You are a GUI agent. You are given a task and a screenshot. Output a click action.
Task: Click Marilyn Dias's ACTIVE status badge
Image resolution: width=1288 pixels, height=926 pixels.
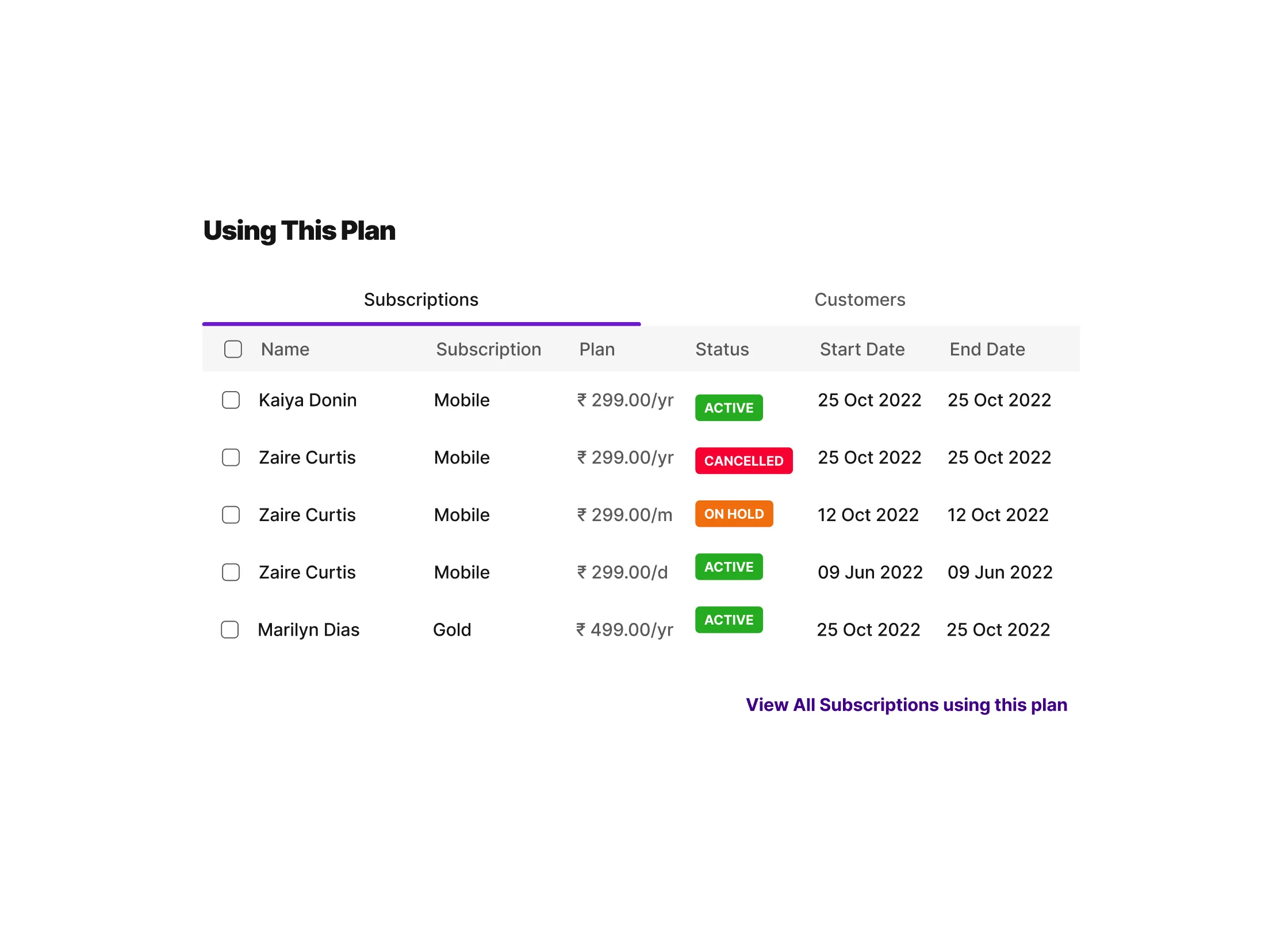(729, 620)
